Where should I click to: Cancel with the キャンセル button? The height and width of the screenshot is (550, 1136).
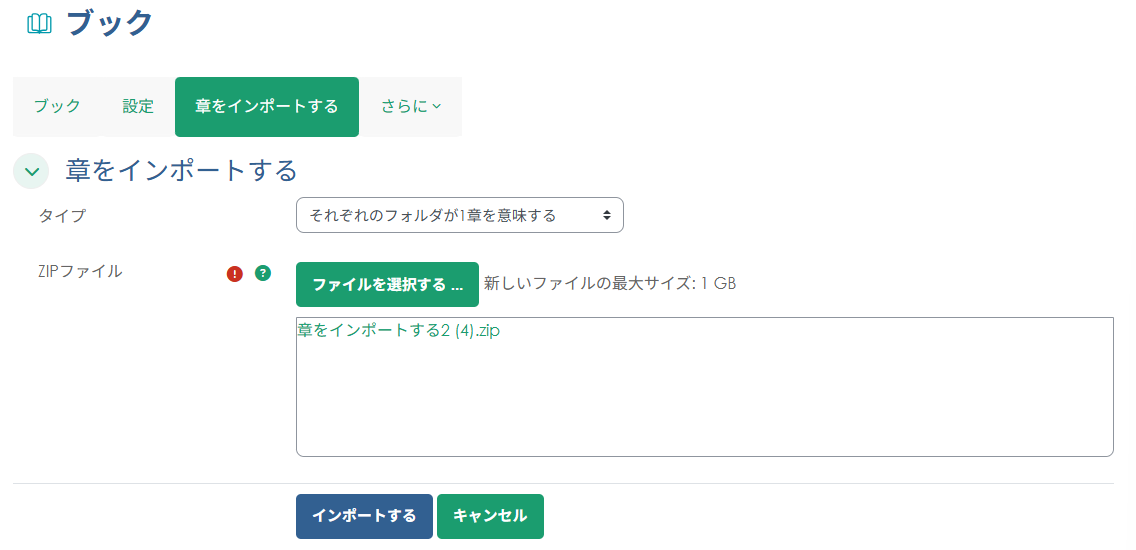(490, 516)
